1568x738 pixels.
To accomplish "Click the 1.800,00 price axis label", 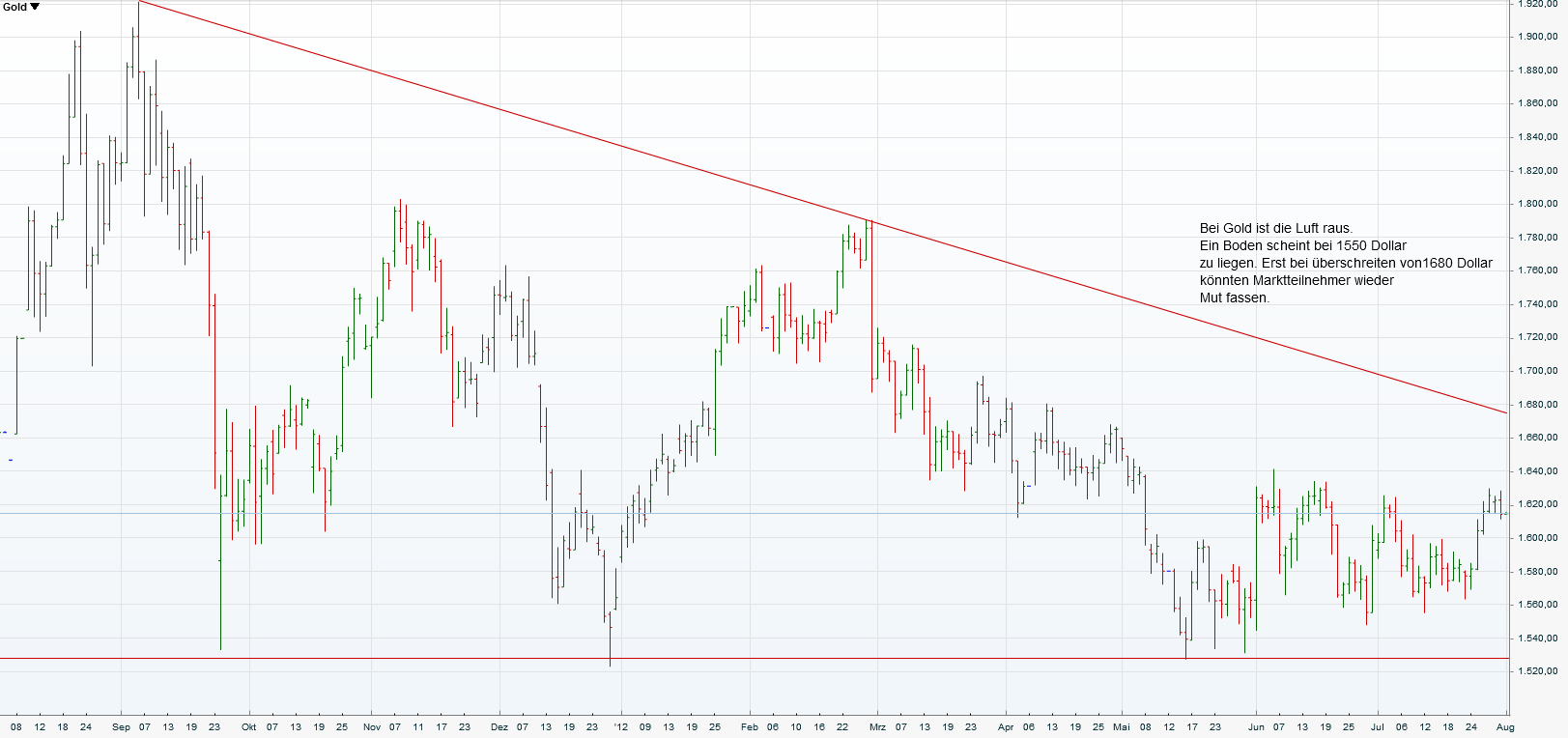I will tap(1536, 204).
